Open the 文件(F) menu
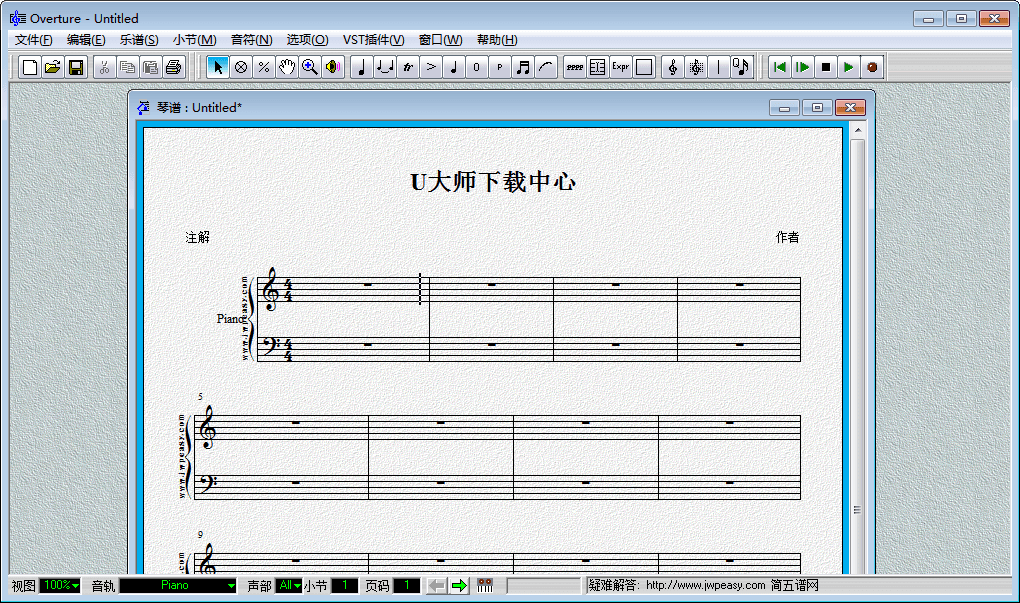The height and width of the screenshot is (603, 1020). (x=33, y=40)
